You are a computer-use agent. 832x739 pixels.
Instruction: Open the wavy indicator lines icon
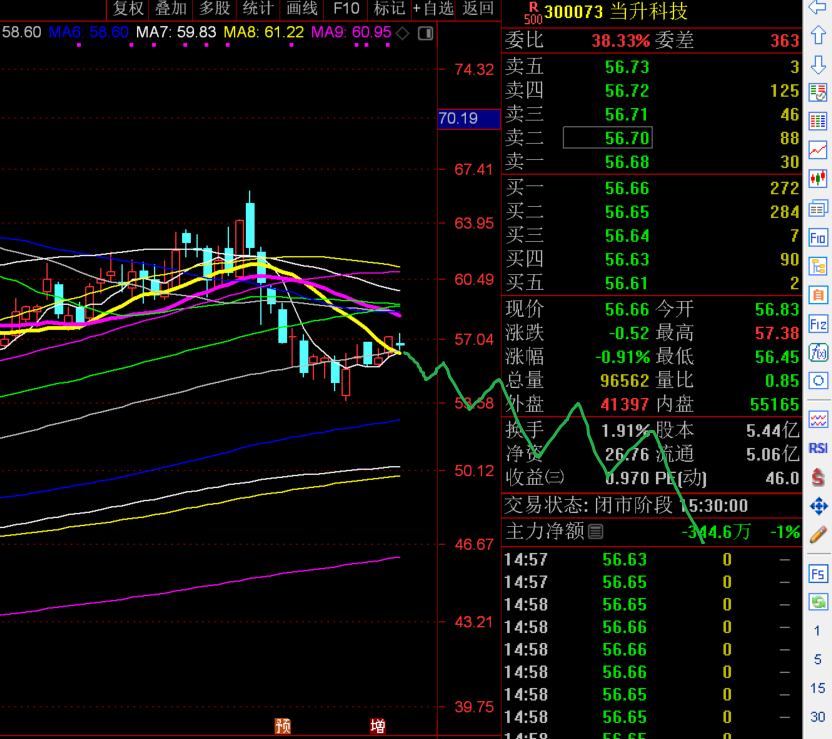pyautogui.click(x=818, y=420)
